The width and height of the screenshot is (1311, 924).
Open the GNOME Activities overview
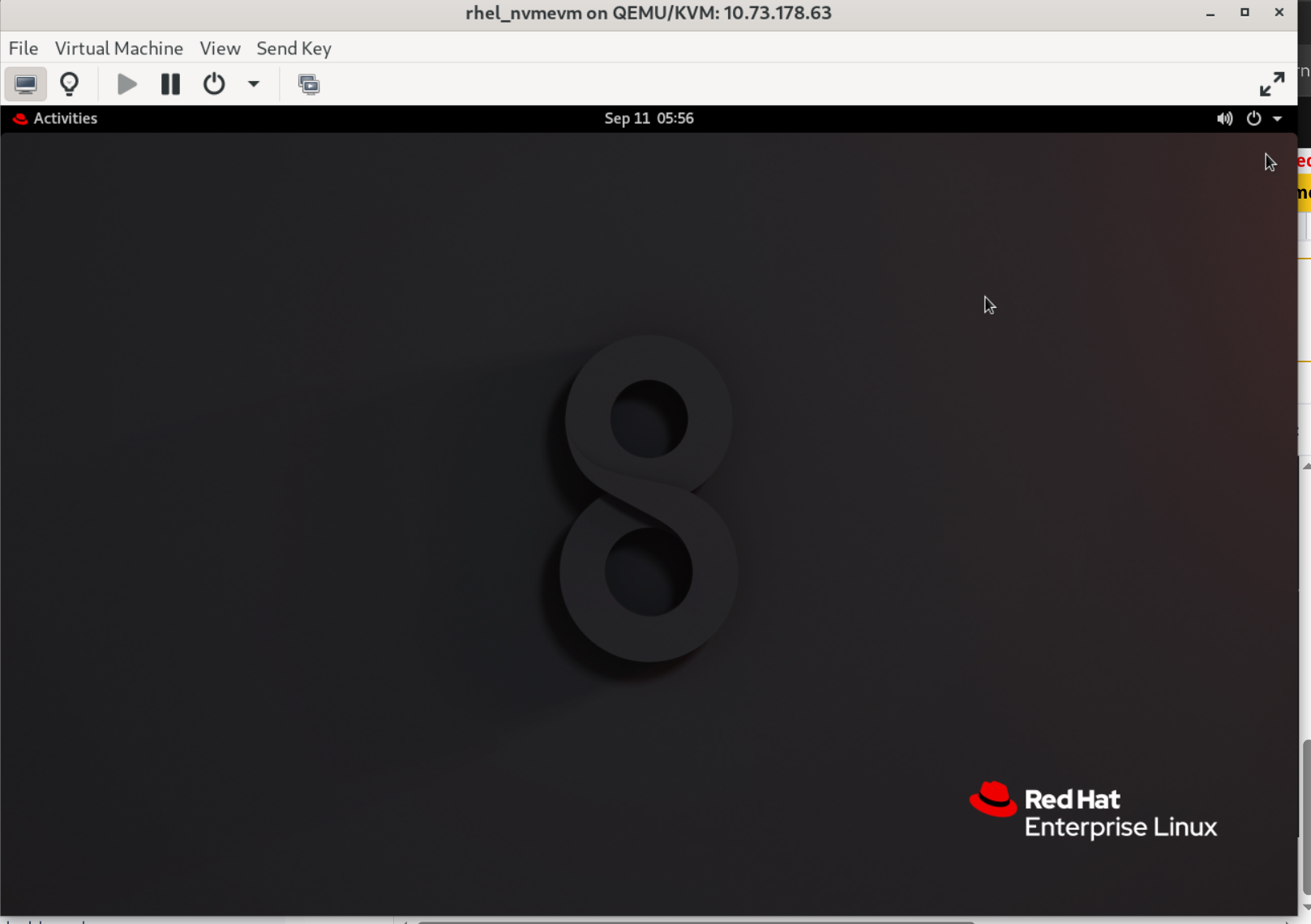[x=65, y=118]
